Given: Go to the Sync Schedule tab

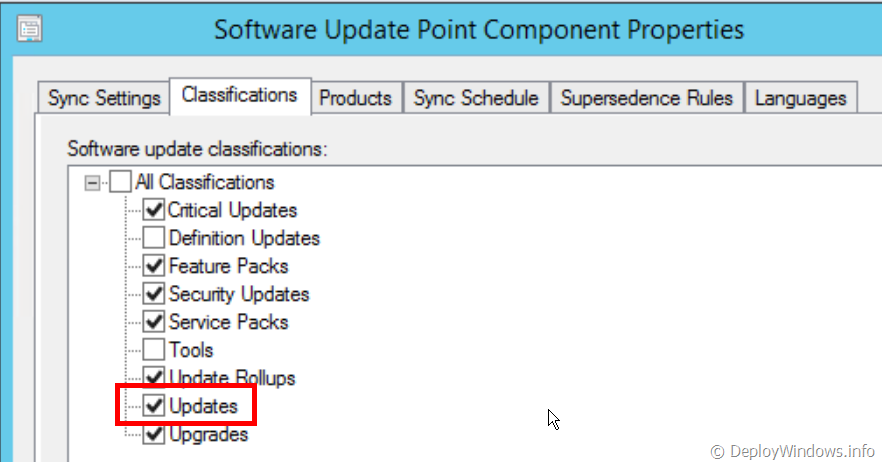Looking at the screenshot, I should click(x=476, y=98).
